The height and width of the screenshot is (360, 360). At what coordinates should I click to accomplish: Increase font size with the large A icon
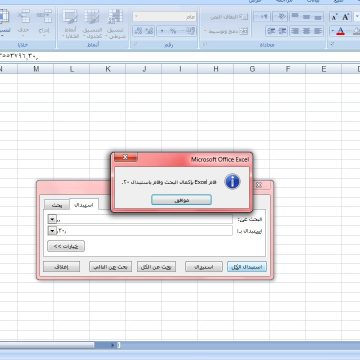[345, 17]
